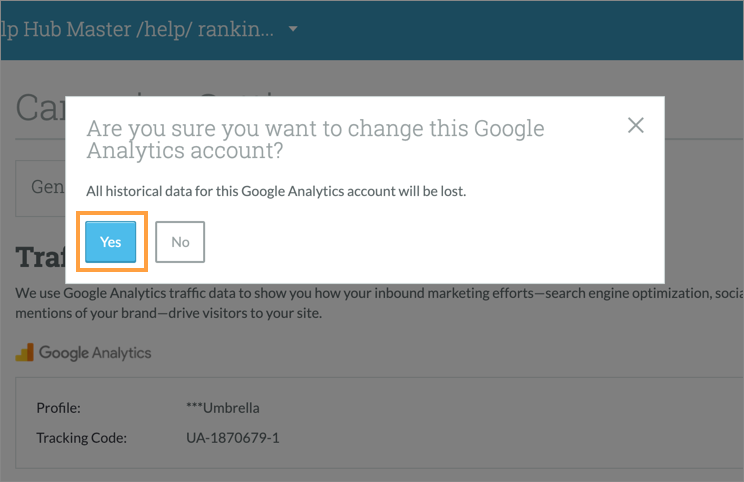Decline with the No button
The image size is (744, 482).
coord(180,242)
